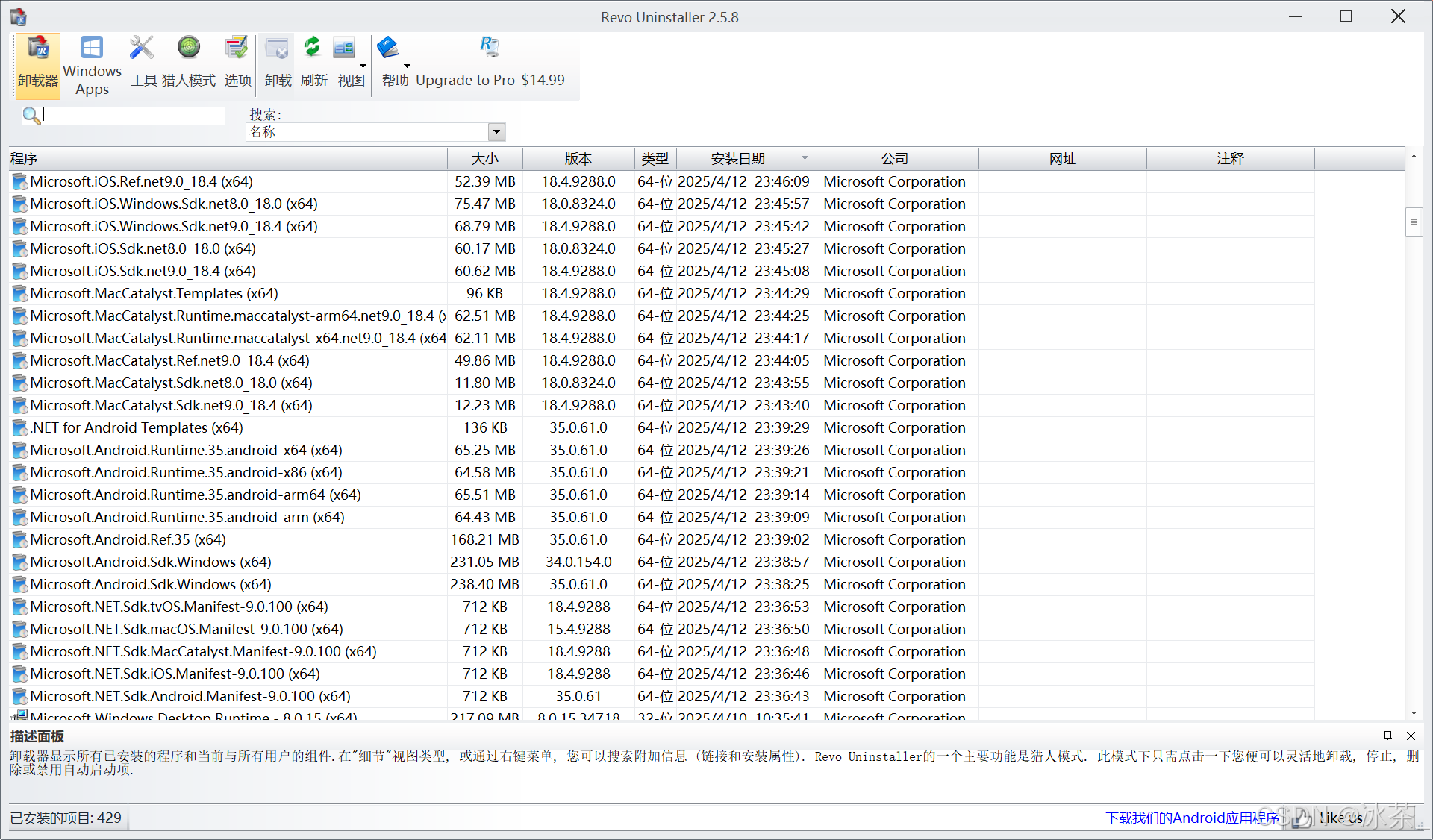
Task: Sort by the Size (大小) column header
Action: (x=485, y=159)
